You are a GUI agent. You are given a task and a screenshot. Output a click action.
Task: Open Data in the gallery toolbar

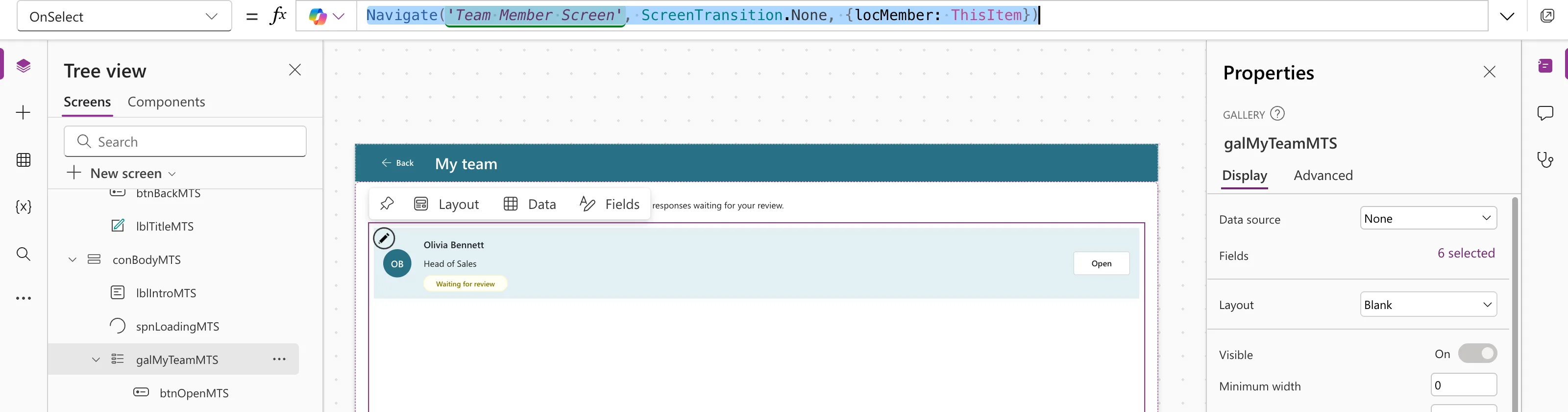point(530,204)
